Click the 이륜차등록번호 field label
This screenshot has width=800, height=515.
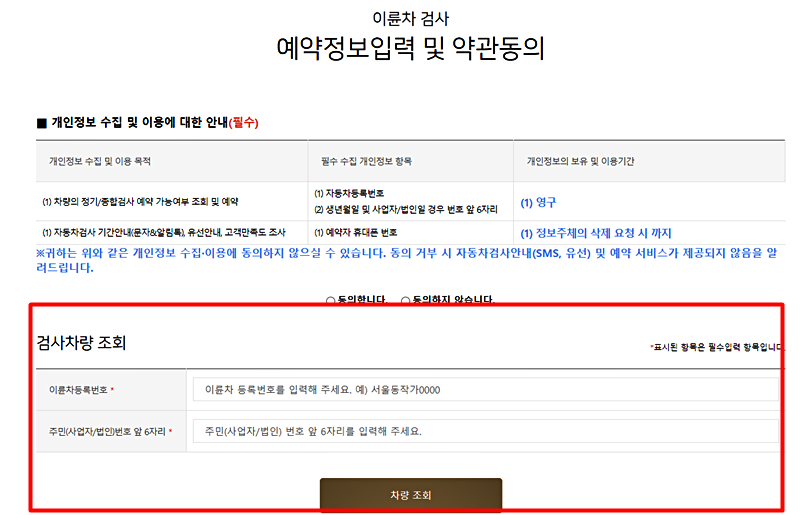82,390
